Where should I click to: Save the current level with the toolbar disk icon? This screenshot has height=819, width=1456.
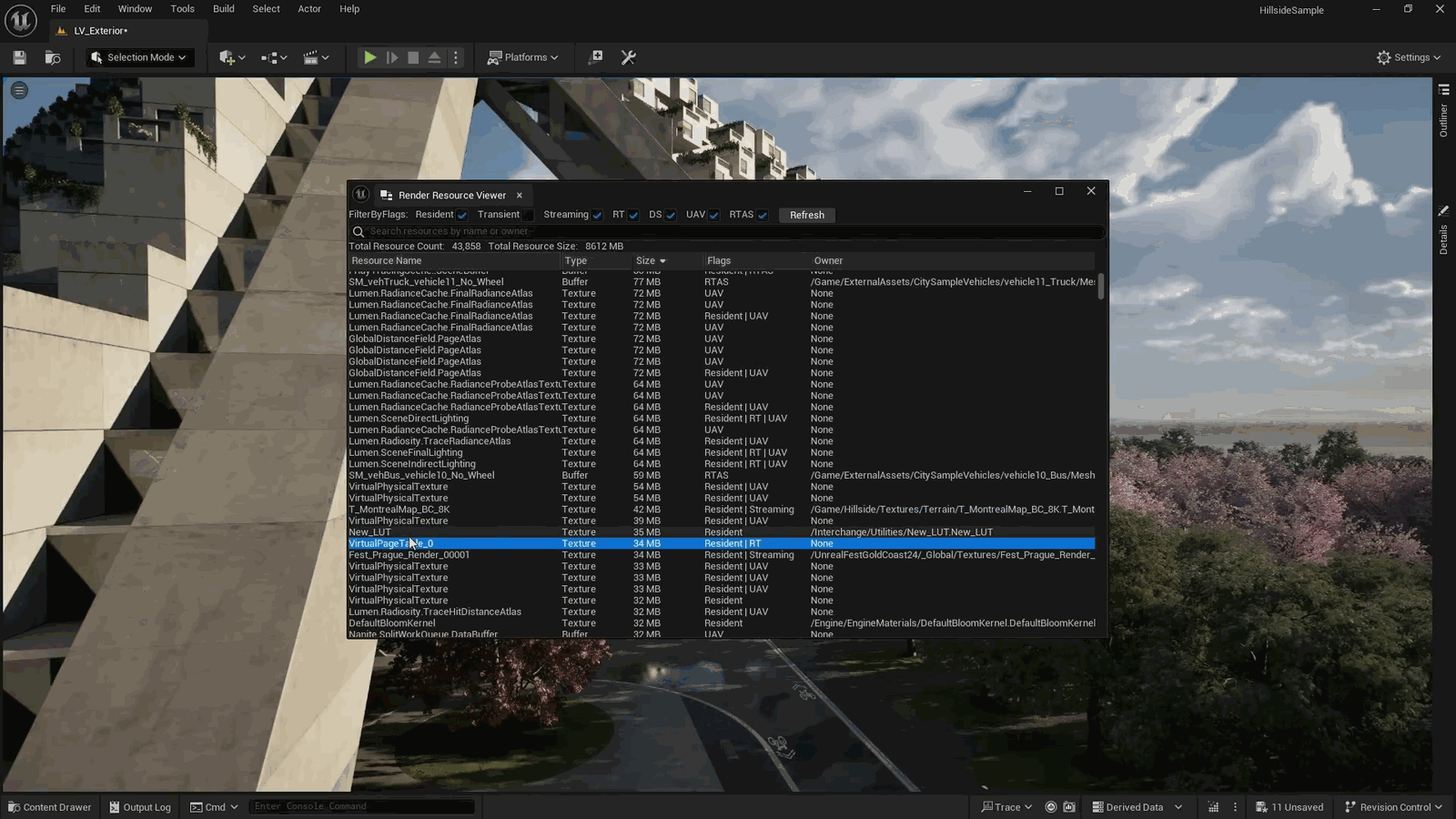click(x=19, y=57)
